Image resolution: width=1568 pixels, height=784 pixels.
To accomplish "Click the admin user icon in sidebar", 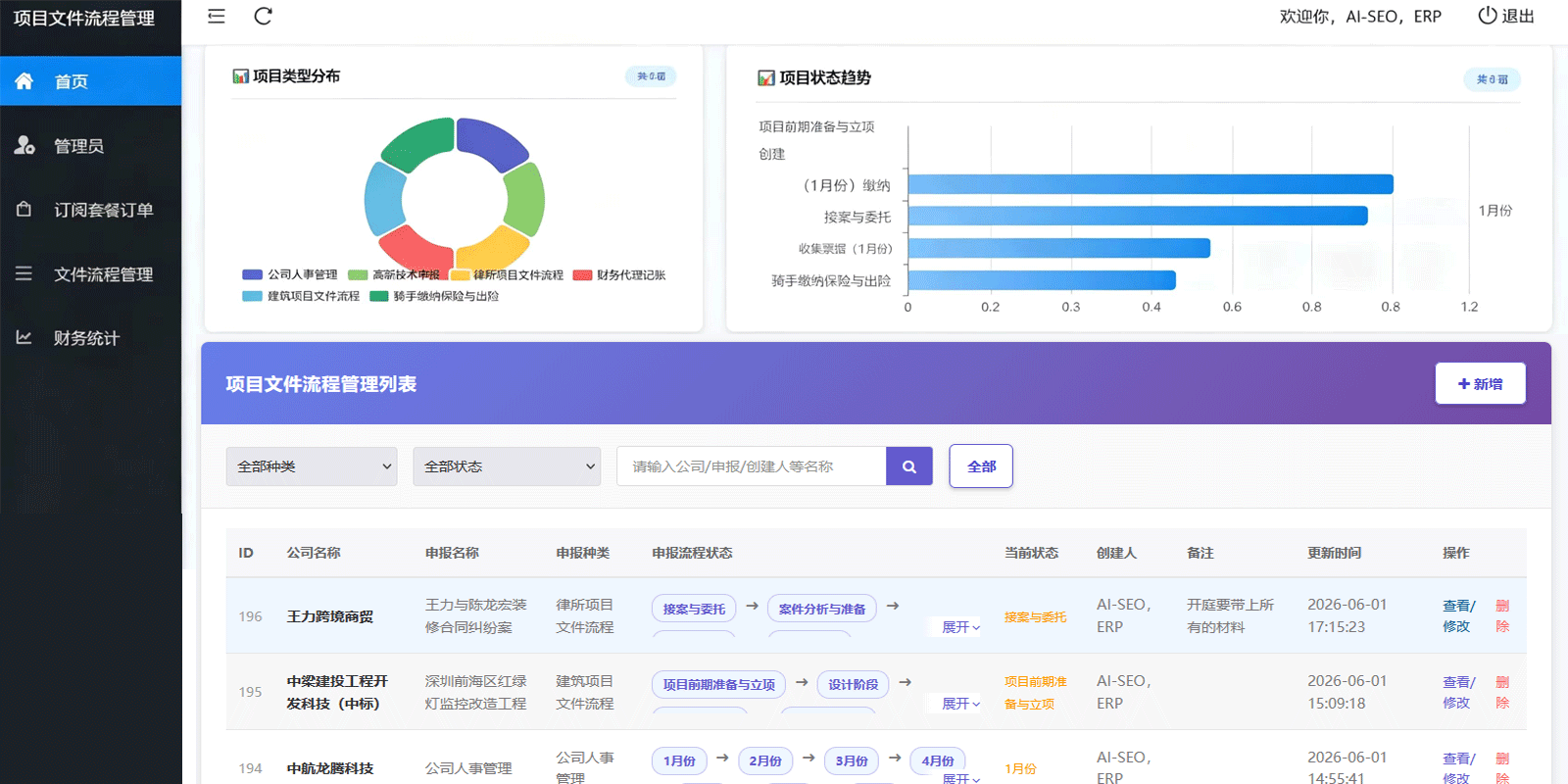I will (x=24, y=145).
